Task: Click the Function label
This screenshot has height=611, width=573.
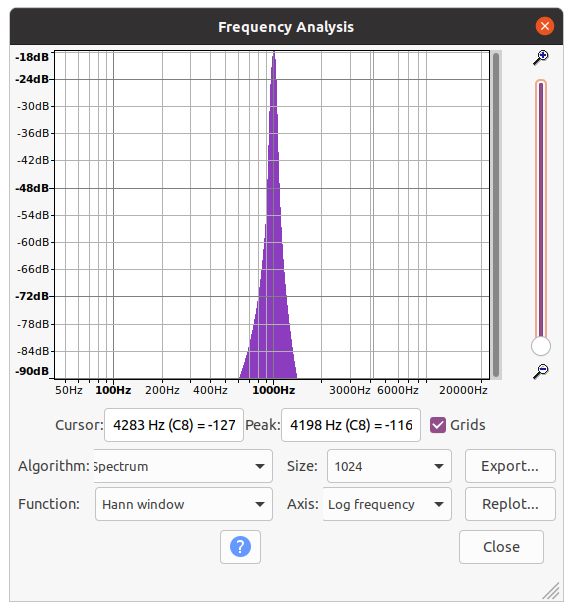Action: [49, 504]
